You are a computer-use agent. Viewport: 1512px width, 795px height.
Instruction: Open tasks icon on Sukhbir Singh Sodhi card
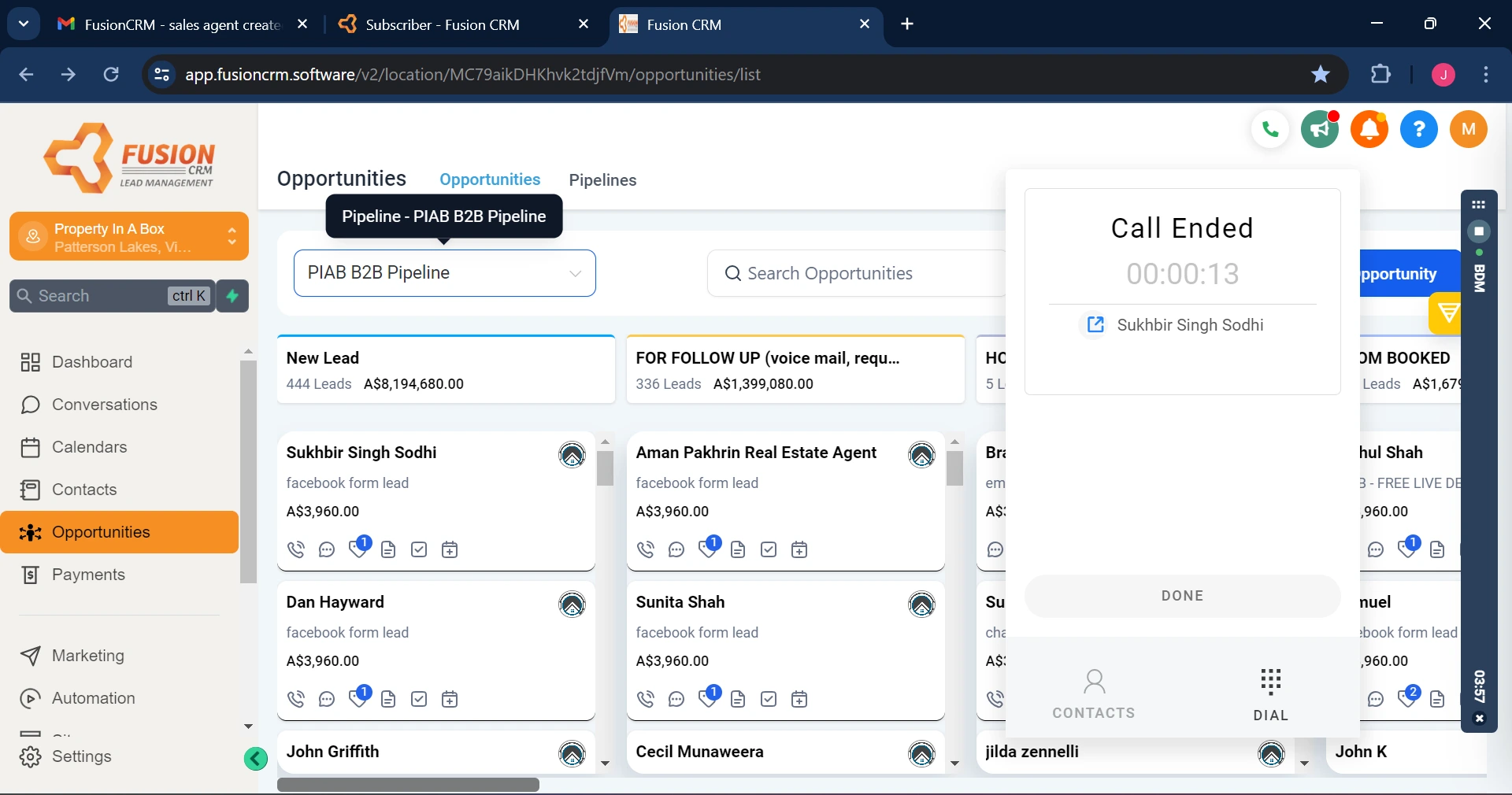pos(419,549)
